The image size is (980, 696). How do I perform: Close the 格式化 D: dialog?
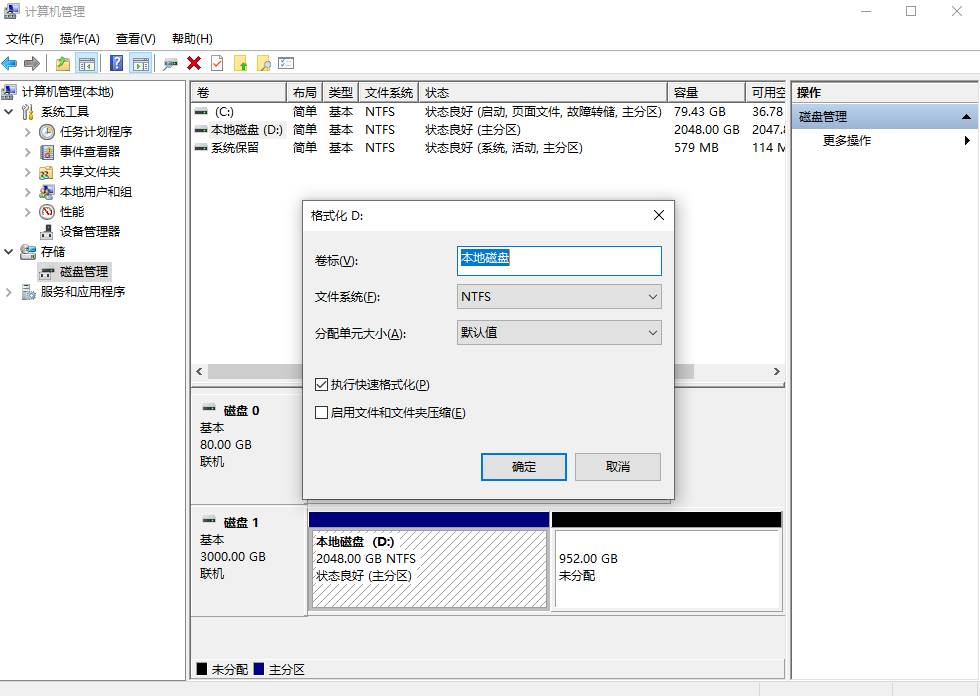tap(659, 215)
